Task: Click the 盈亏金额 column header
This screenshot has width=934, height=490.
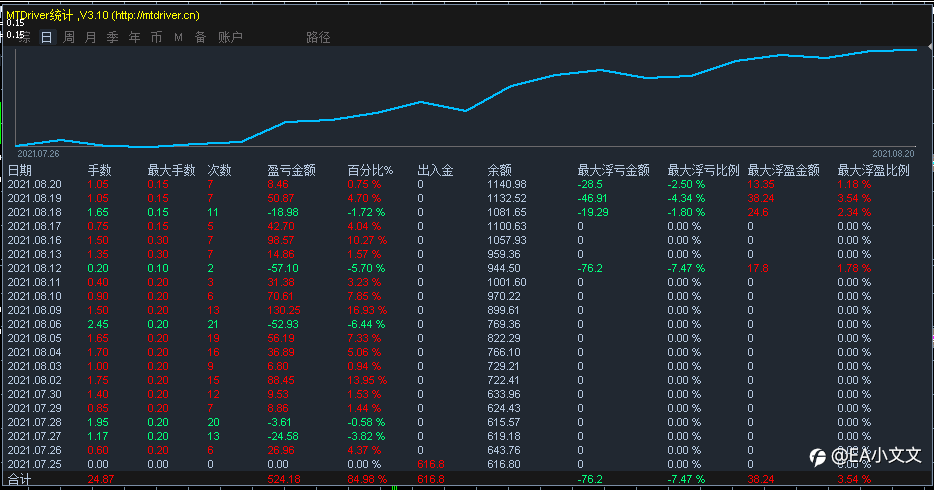Action: coord(291,170)
